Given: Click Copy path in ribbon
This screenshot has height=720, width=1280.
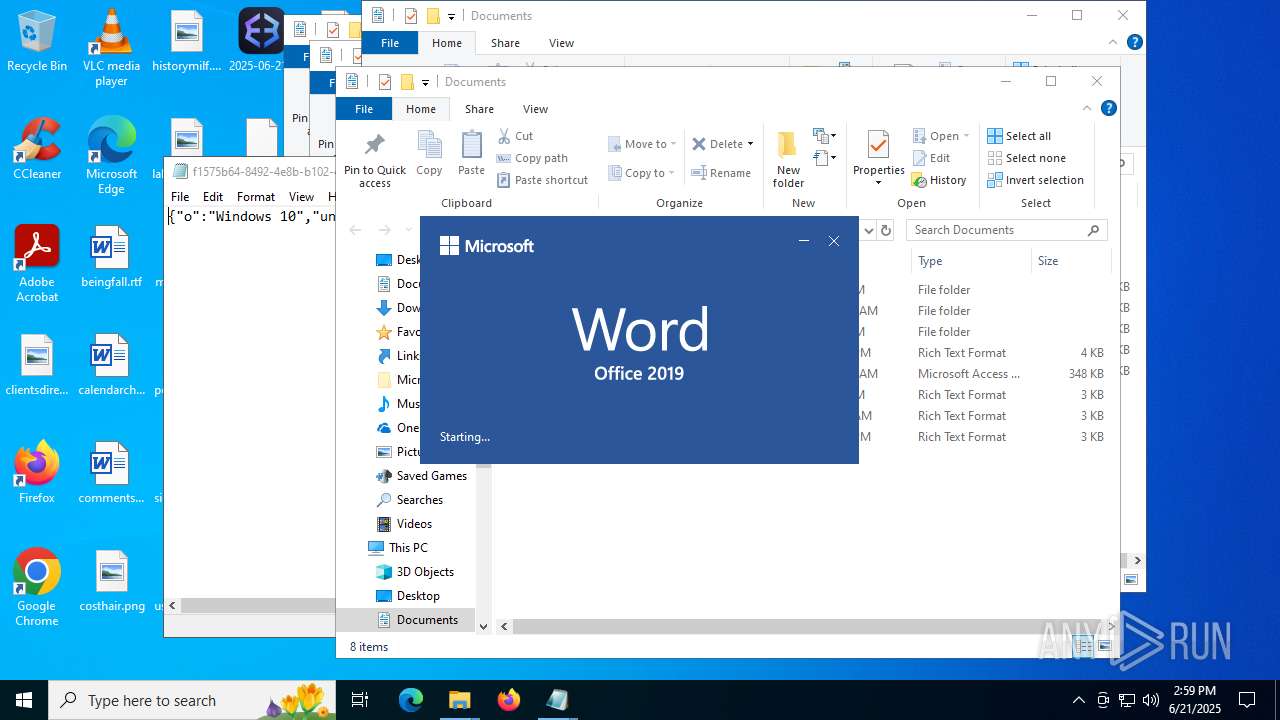Looking at the screenshot, I should pyautogui.click(x=532, y=158).
